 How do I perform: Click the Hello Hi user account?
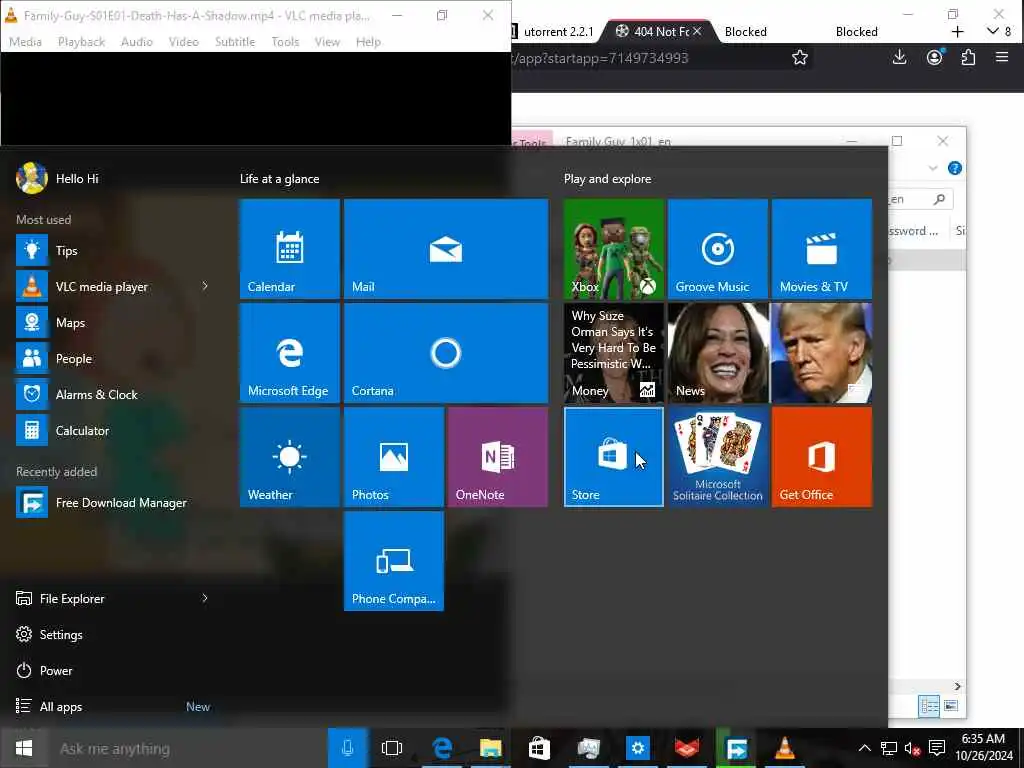57,178
